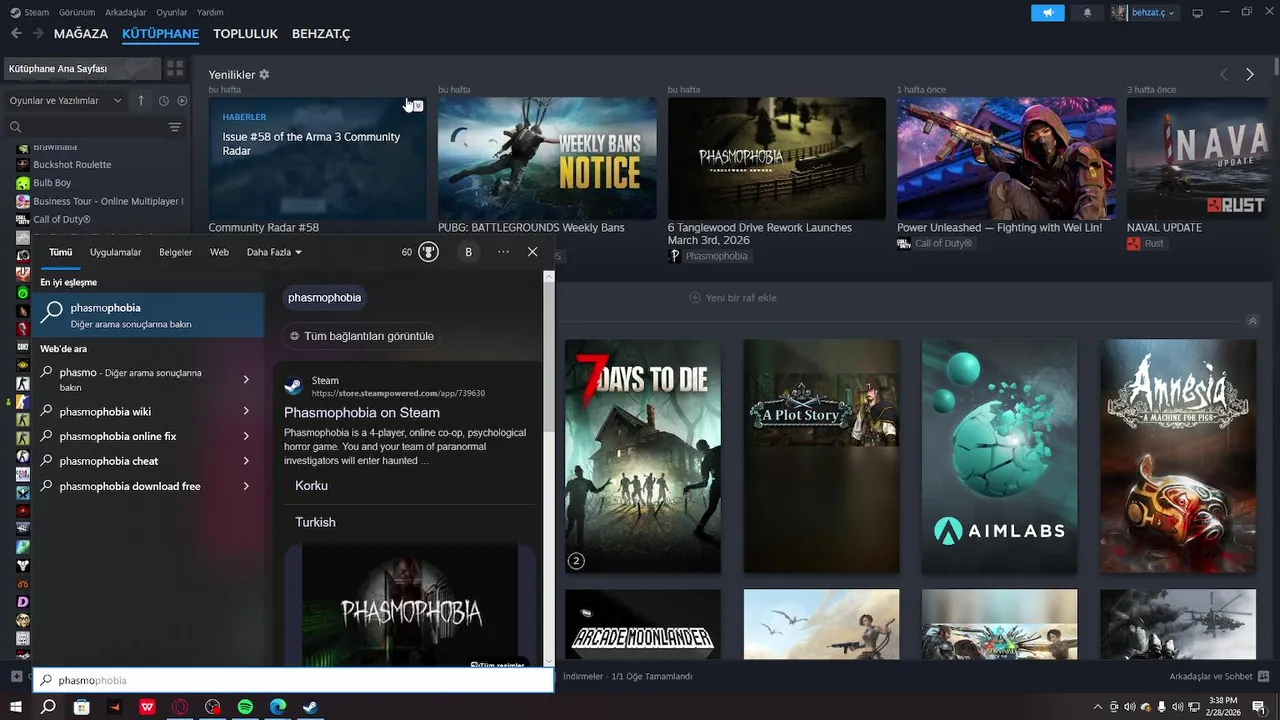Go back with Steam's back arrow

(16, 34)
